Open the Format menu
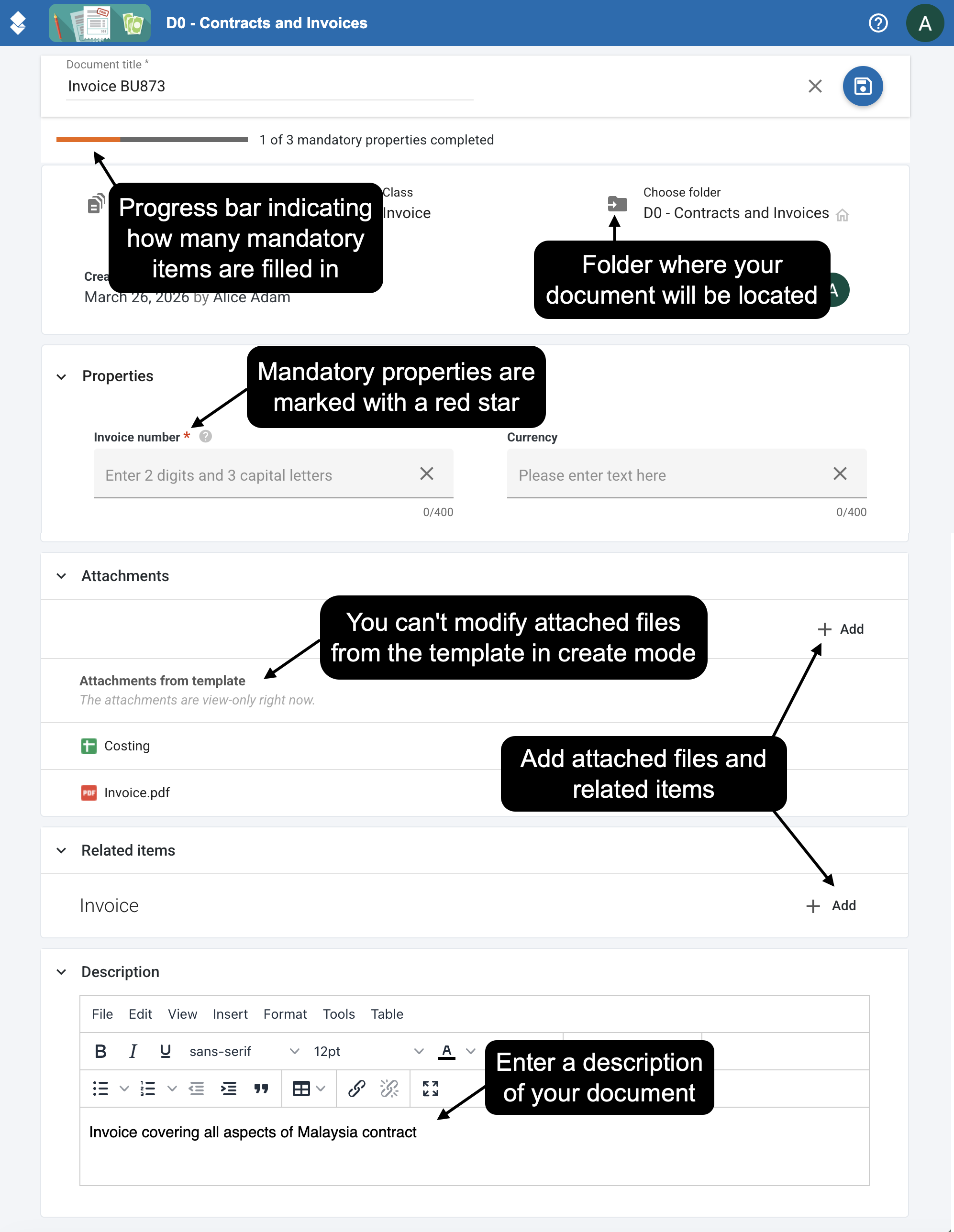This screenshot has height=1232, width=954. (x=285, y=1014)
